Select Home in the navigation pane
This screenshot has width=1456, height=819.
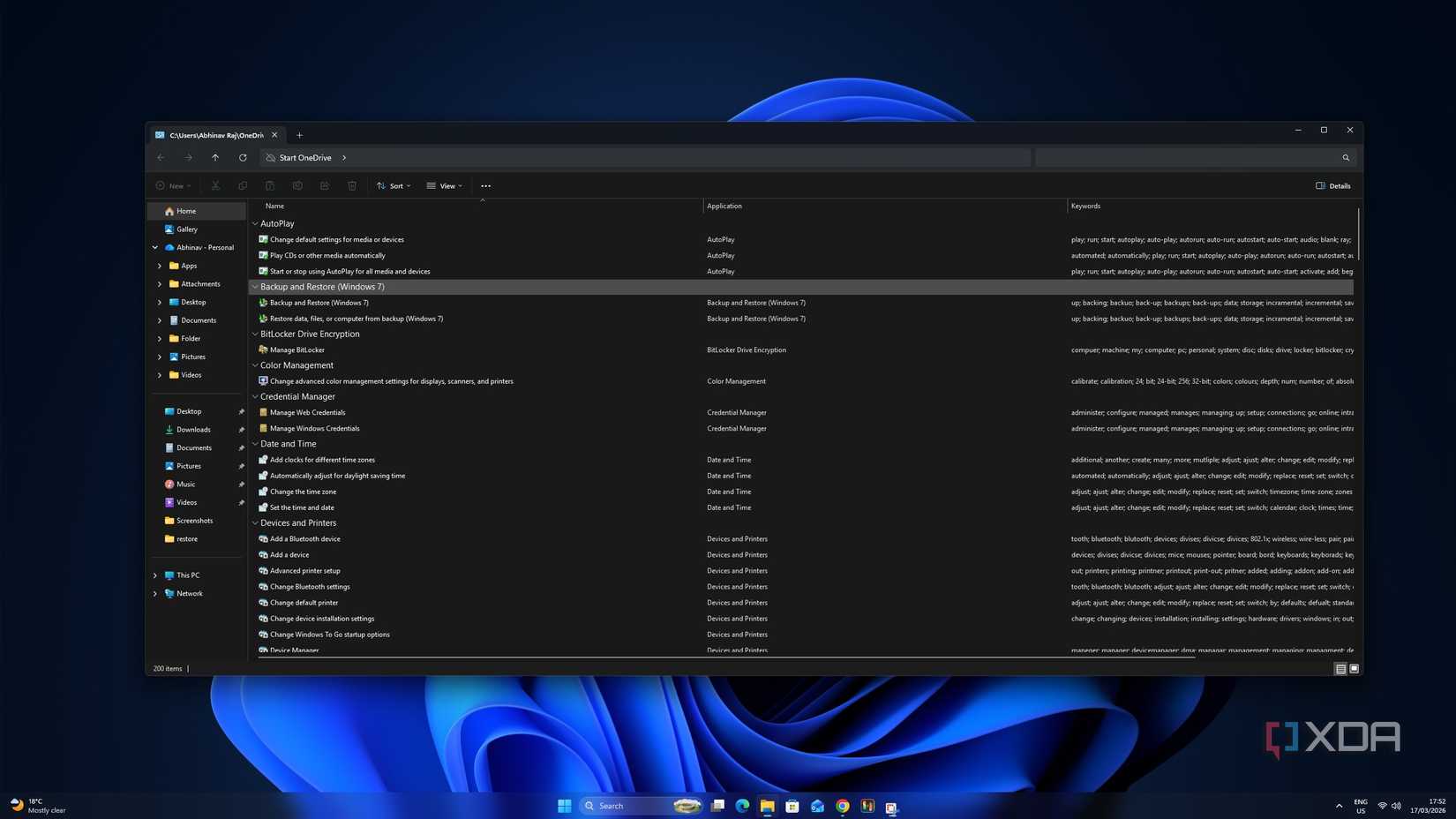click(196, 211)
